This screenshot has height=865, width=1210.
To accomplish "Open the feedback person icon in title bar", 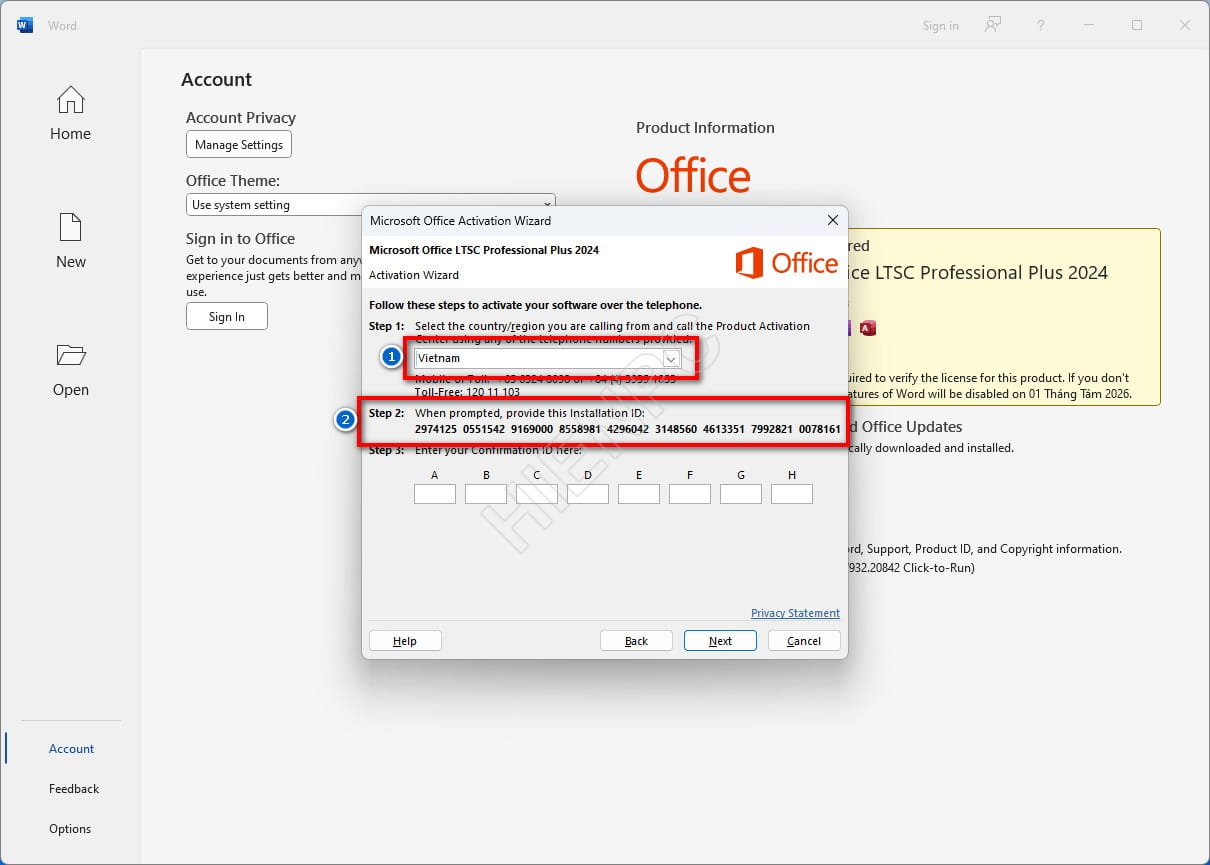I will pyautogui.click(x=993, y=25).
